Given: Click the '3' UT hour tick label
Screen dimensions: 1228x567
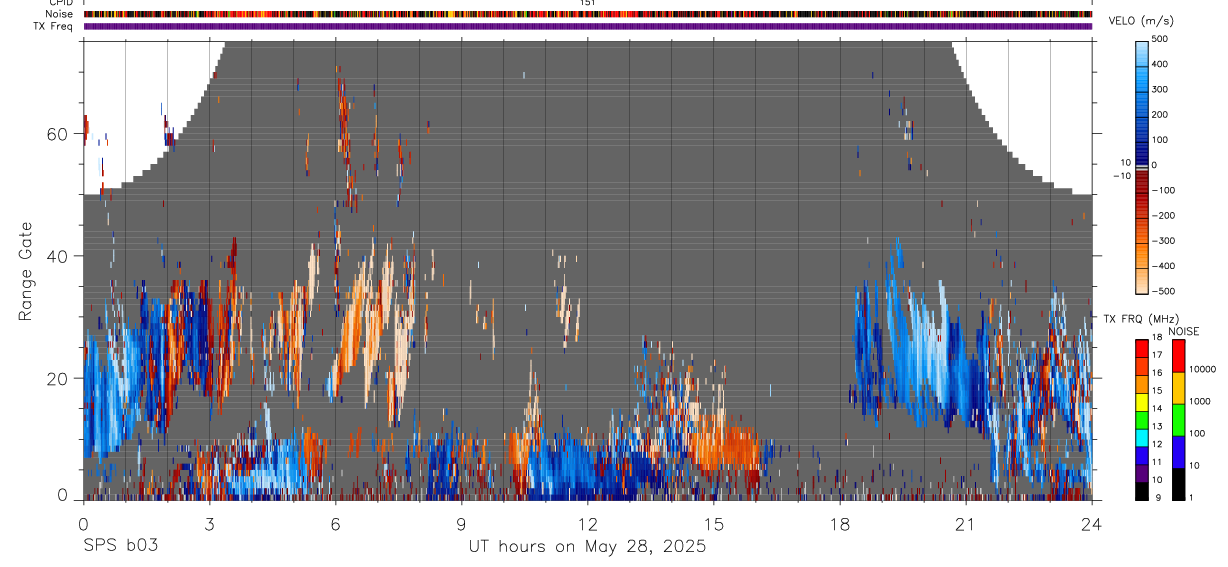Looking at the screenshot, I should pos(210,523).
